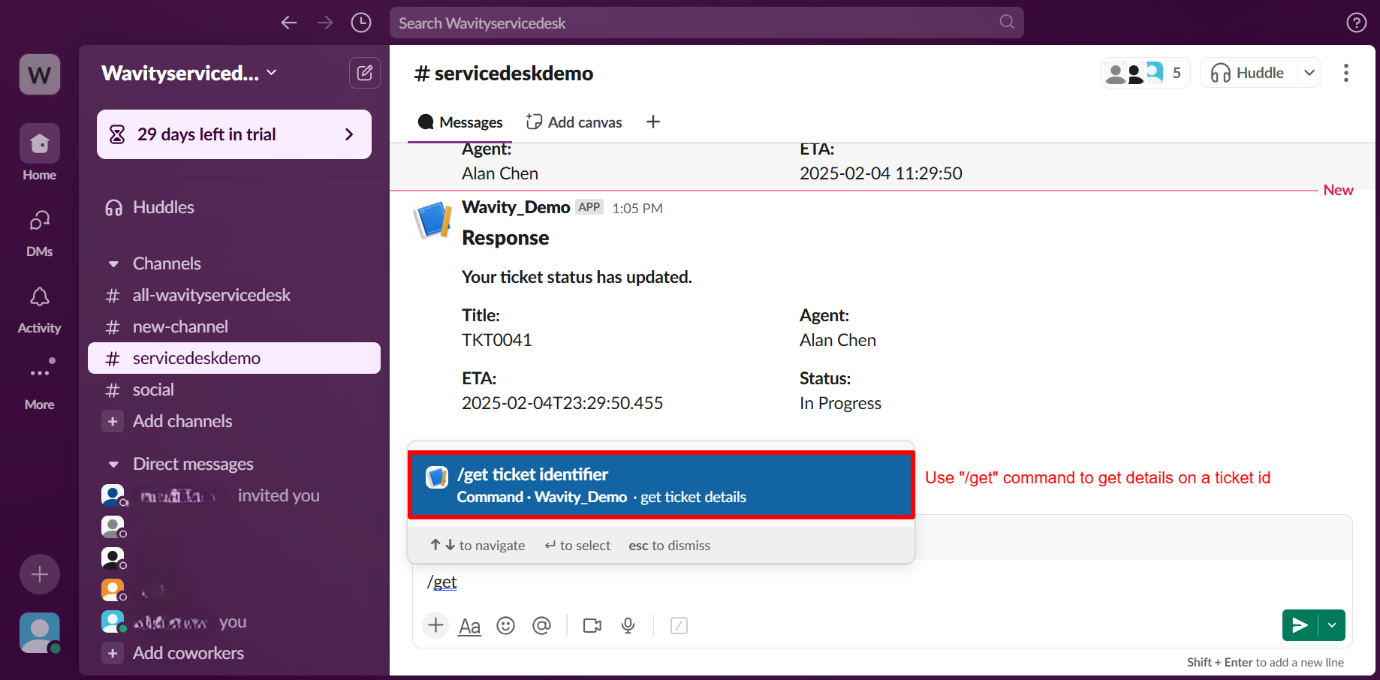Switch to the Messages tab

click(460, 122)
